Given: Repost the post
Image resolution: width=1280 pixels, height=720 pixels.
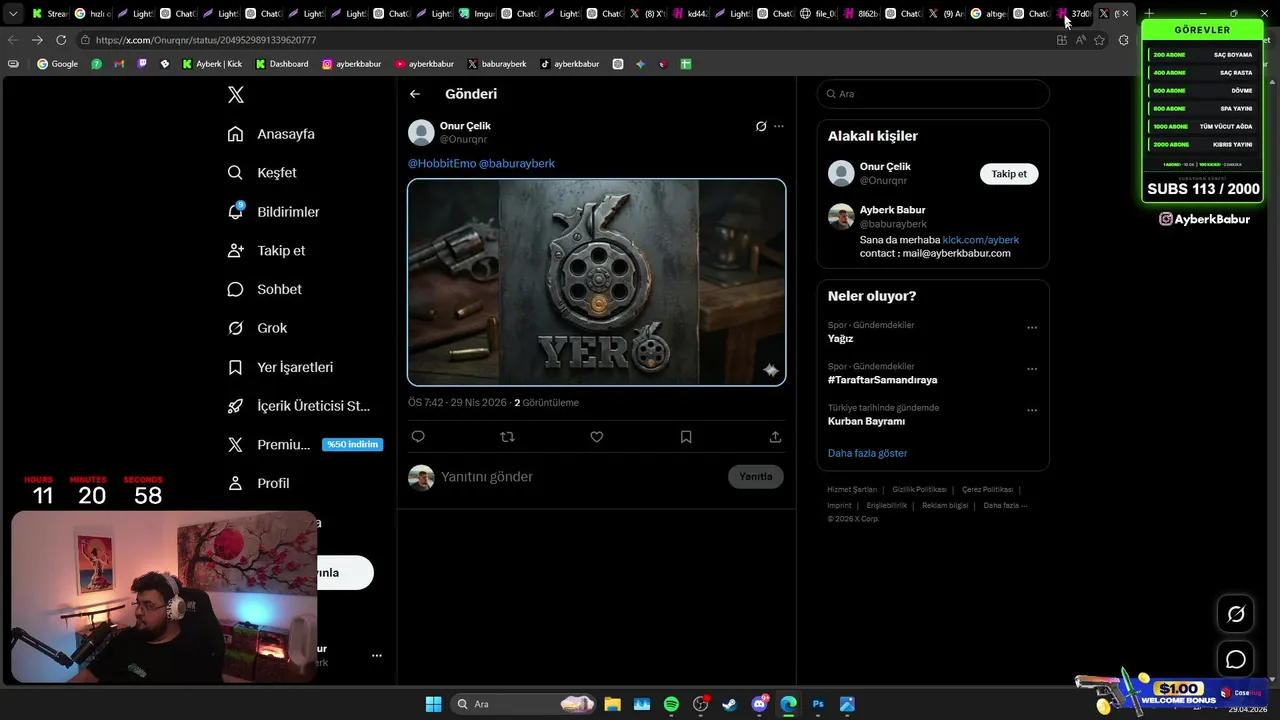Looking at the screenshot, I should pyautogui.click(x=507, y=437).
